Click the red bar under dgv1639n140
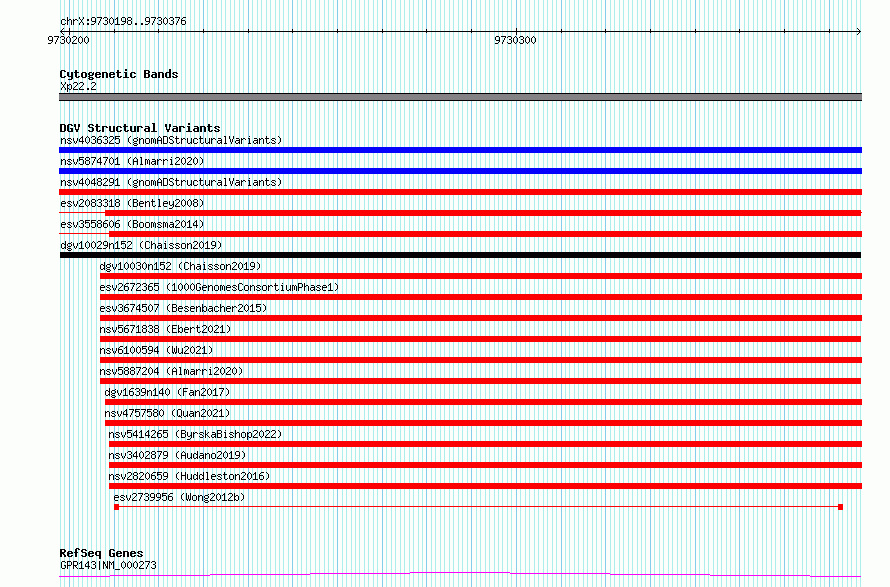The width and height of the screenshot is (890, 587). pyautogui.click(x=483, y=402)
